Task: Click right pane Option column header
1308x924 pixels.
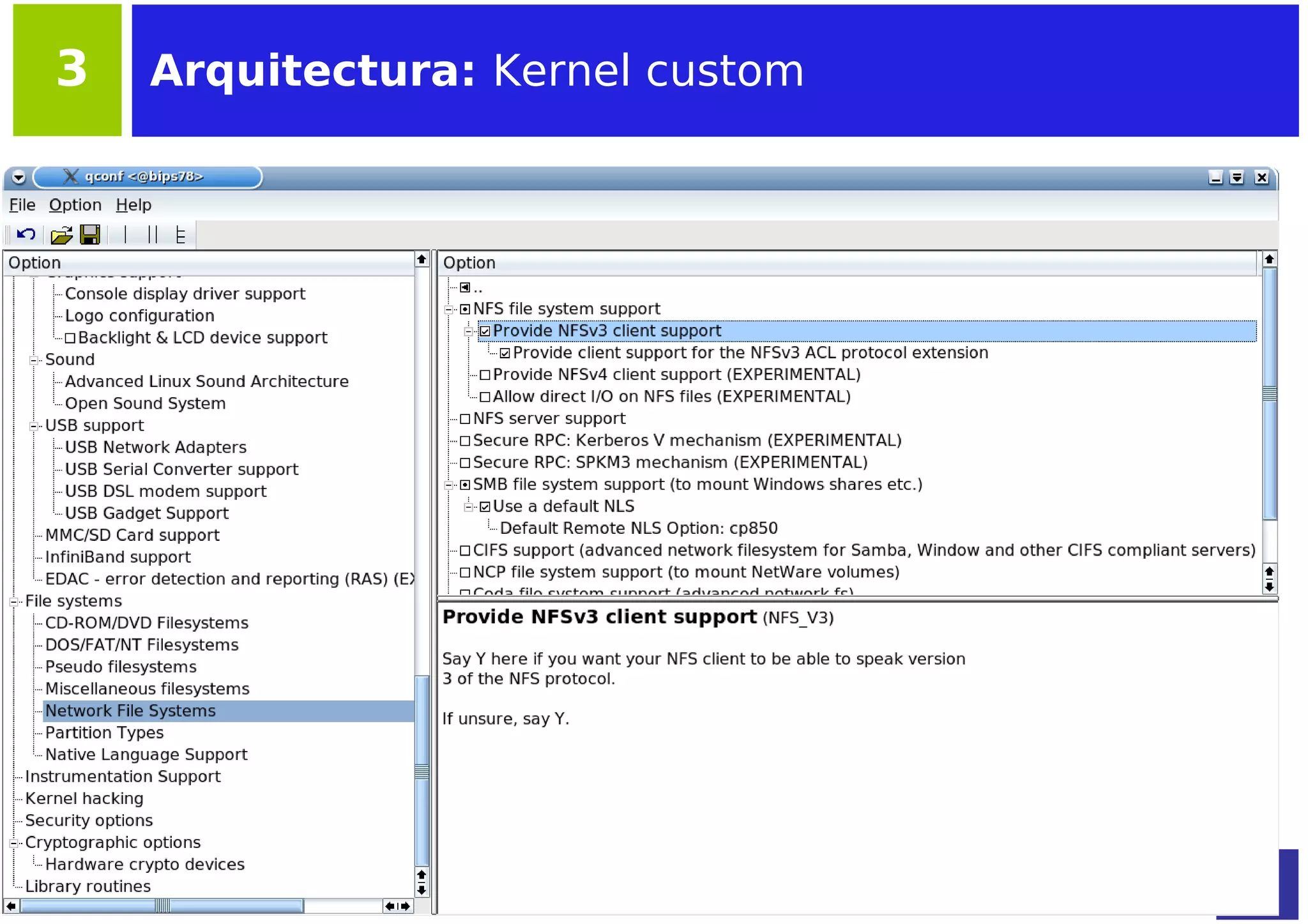Action: (x=847, y=263)
